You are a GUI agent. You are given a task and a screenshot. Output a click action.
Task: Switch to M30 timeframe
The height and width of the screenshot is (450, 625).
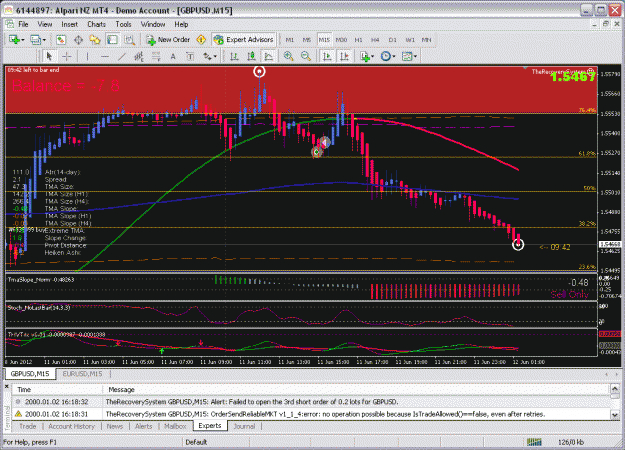pos(341,40)
